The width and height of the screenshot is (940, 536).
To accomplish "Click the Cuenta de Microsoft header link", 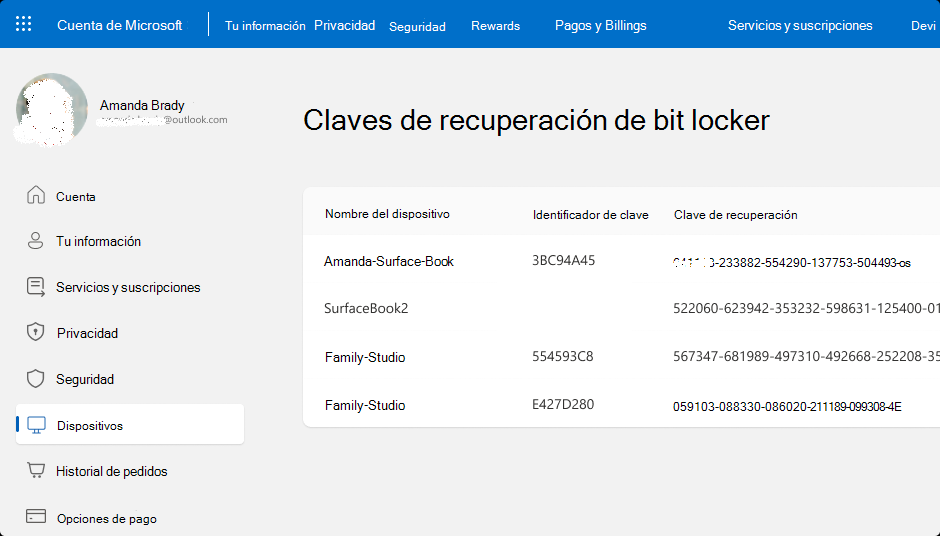I will click(119, 25).
